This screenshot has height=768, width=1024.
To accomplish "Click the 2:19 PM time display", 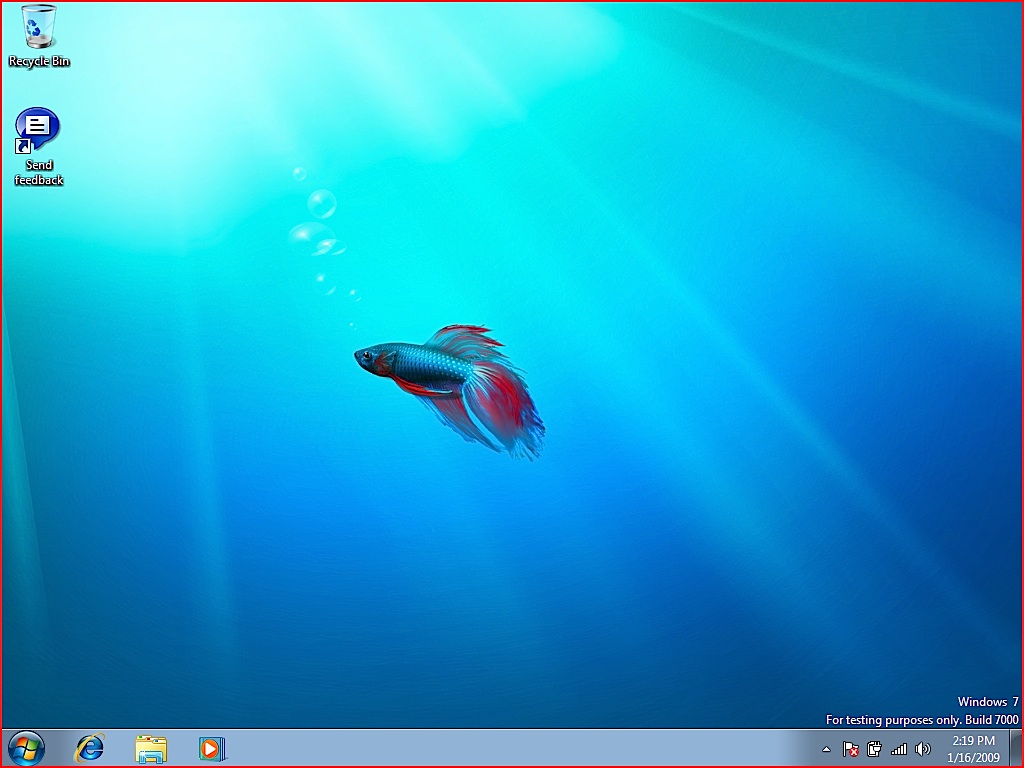I will coord(973,741).
